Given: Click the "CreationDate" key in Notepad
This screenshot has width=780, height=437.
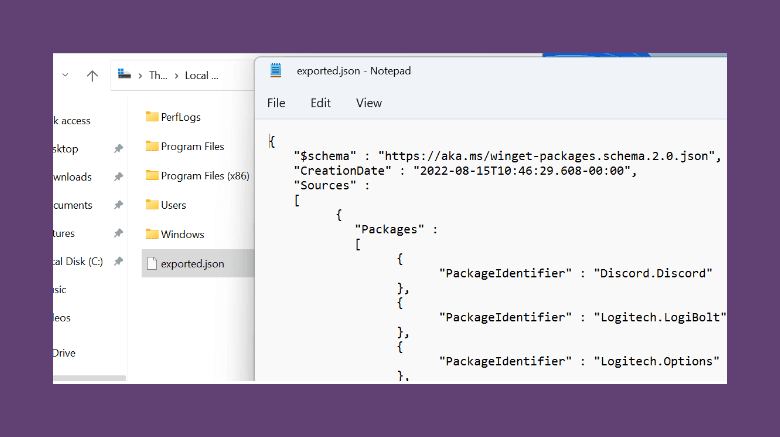Looking at the screenshot, I should pos(342,171).
